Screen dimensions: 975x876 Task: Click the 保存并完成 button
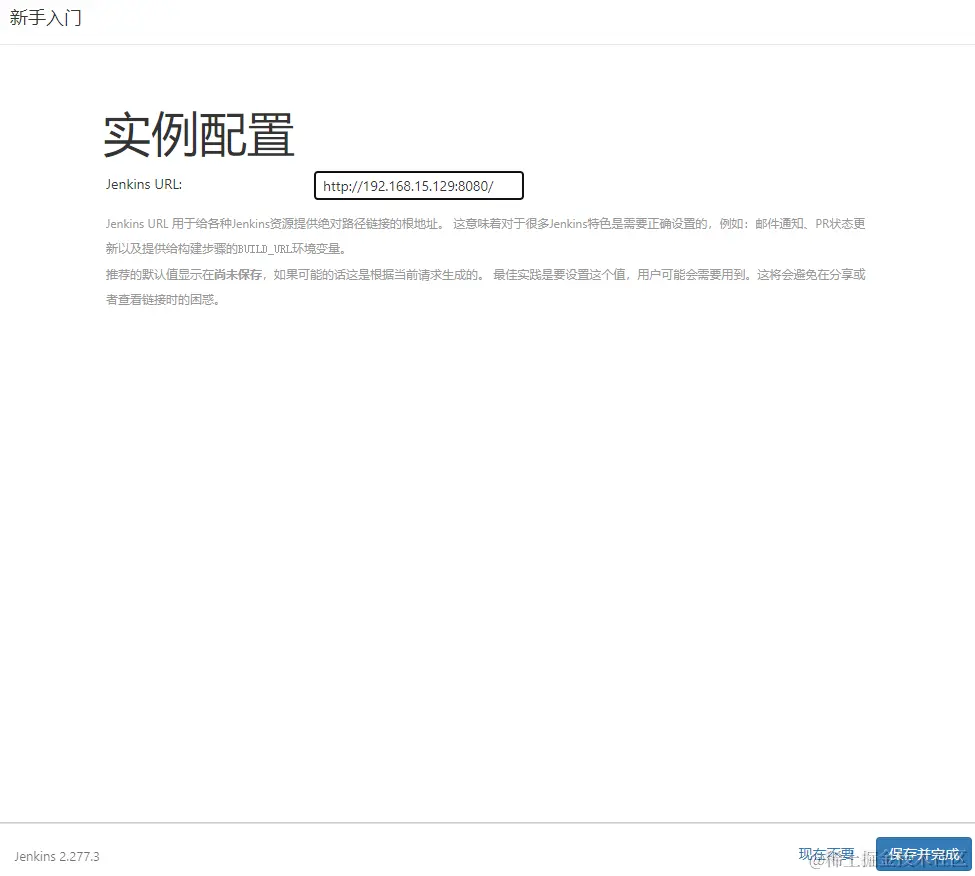923,854
